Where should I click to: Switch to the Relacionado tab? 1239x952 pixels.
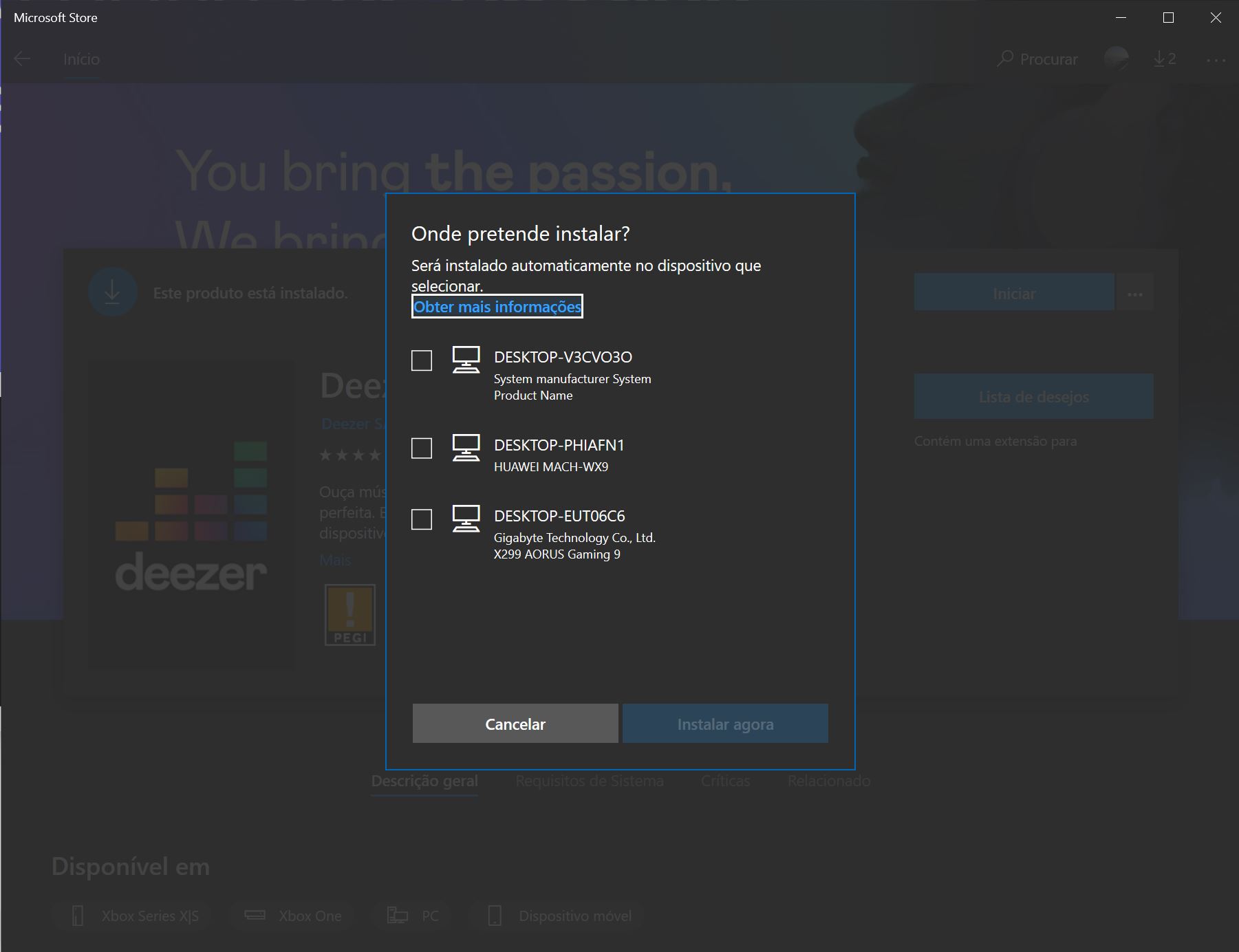click(829, 781)
